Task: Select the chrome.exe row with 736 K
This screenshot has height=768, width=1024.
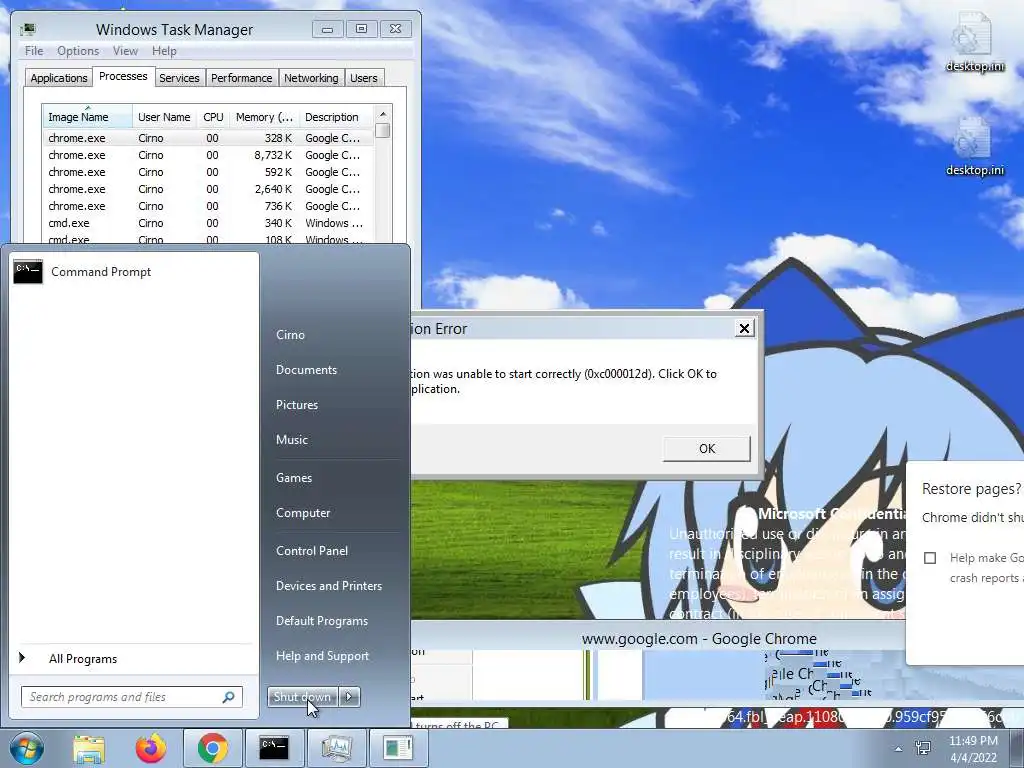Action: (208, 206)
